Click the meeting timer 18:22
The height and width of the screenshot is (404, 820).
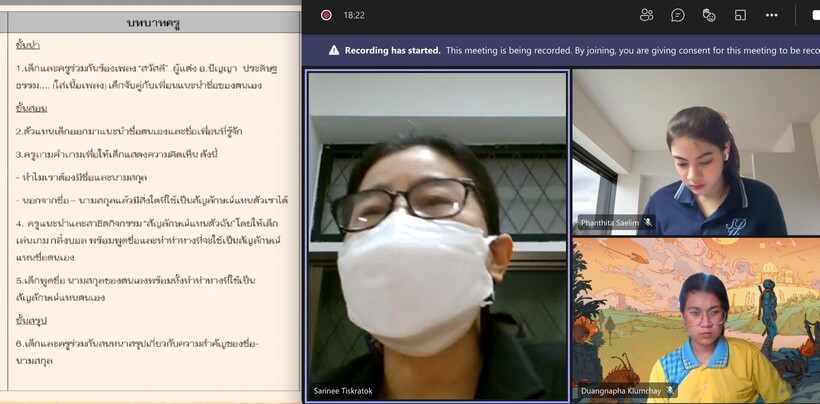[354, 15]
